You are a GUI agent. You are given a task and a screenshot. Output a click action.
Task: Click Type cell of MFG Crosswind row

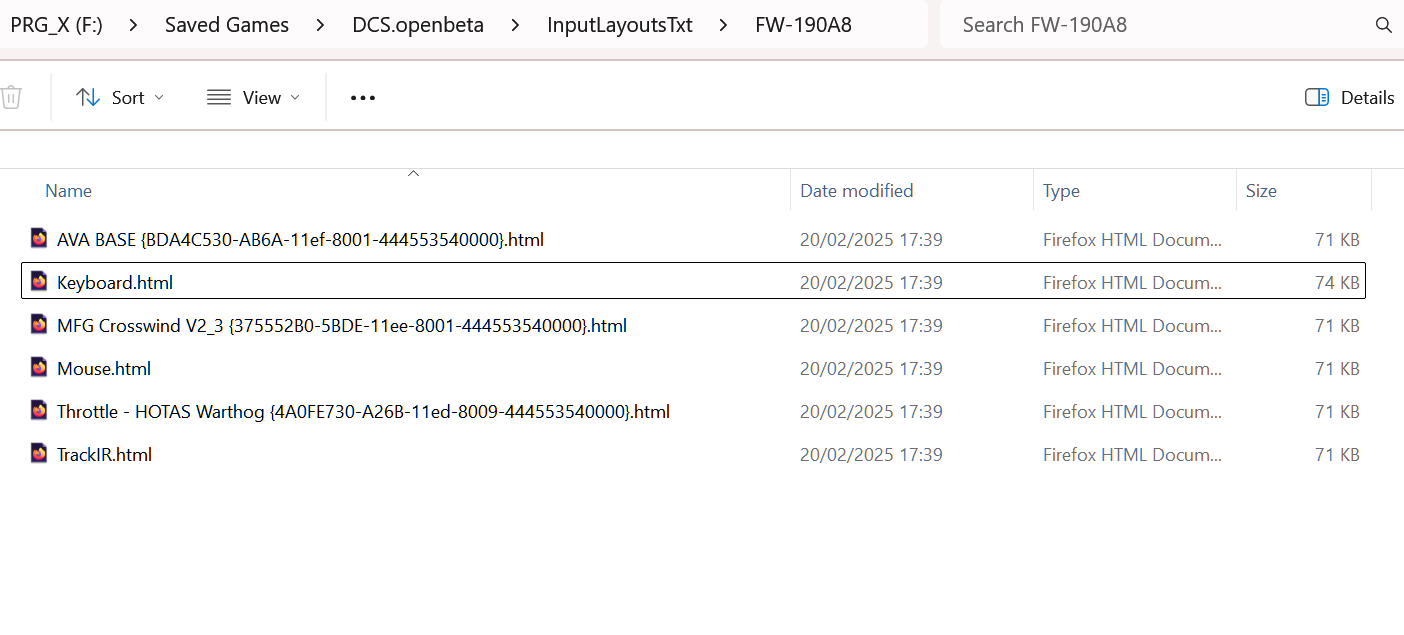point(1132,326)
